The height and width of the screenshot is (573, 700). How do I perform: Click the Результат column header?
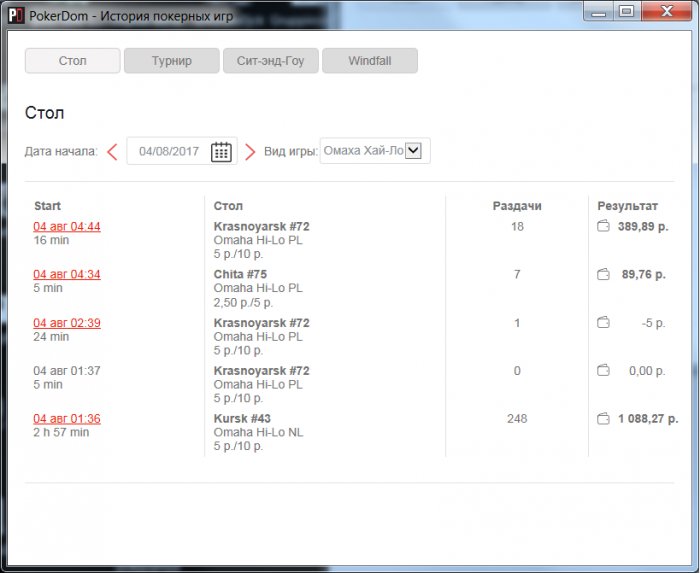coord(628,206)
